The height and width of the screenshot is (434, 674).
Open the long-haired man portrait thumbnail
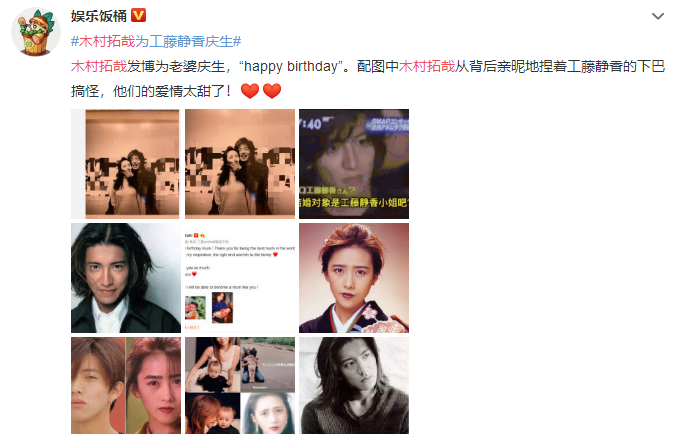point(126,278)
